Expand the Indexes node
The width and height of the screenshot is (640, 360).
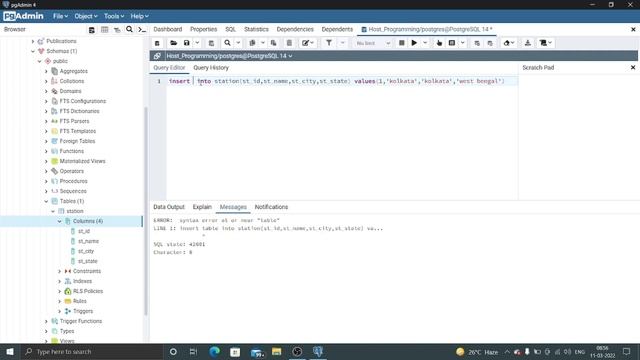(x=60, y=281)
